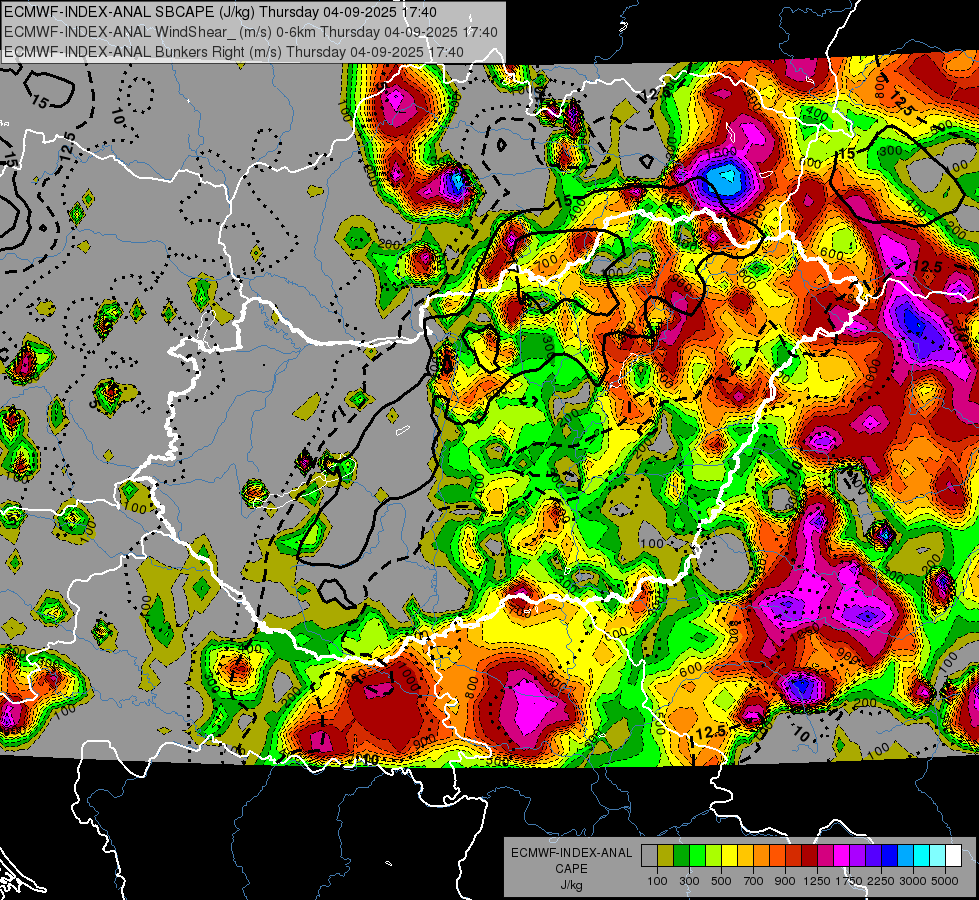Screen dimensions: 979x900
Task: Click the 1750 value under the legend
Action: tap(849, 881)
